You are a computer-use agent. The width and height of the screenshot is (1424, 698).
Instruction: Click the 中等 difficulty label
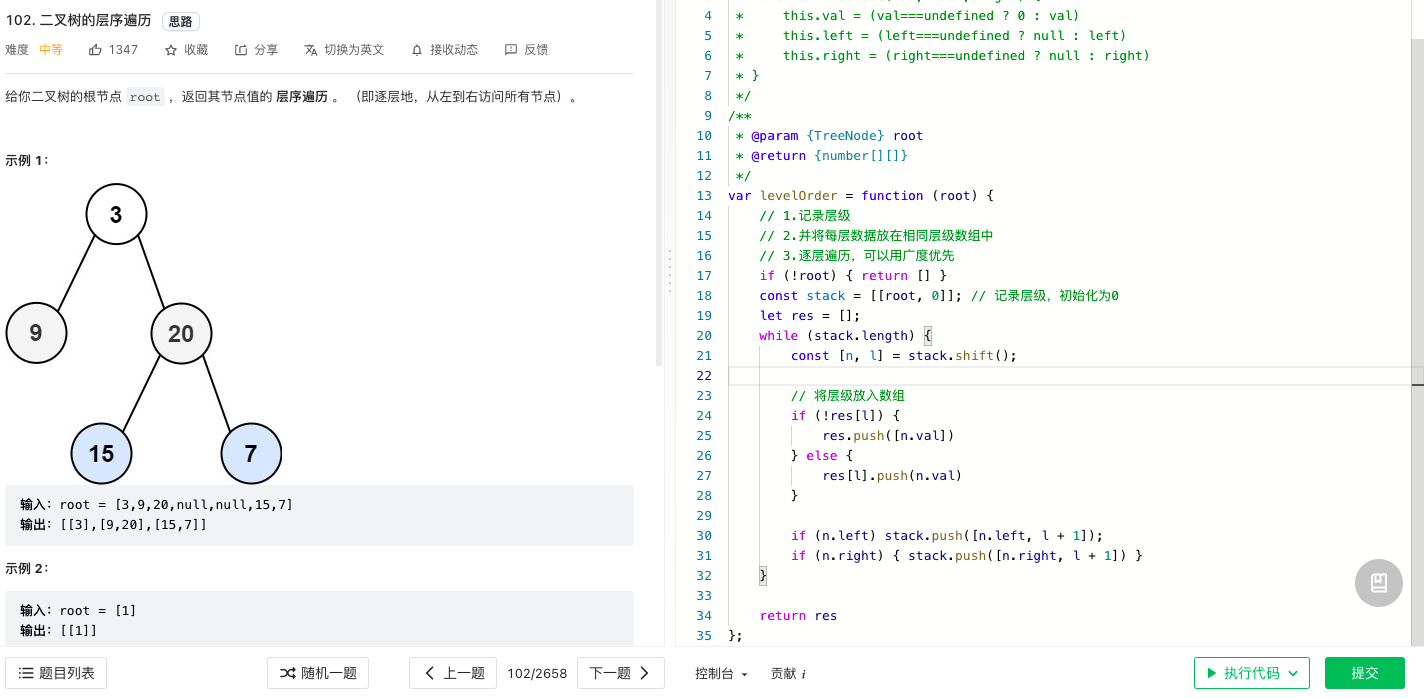pyautogui.click(x=50, y=50)
